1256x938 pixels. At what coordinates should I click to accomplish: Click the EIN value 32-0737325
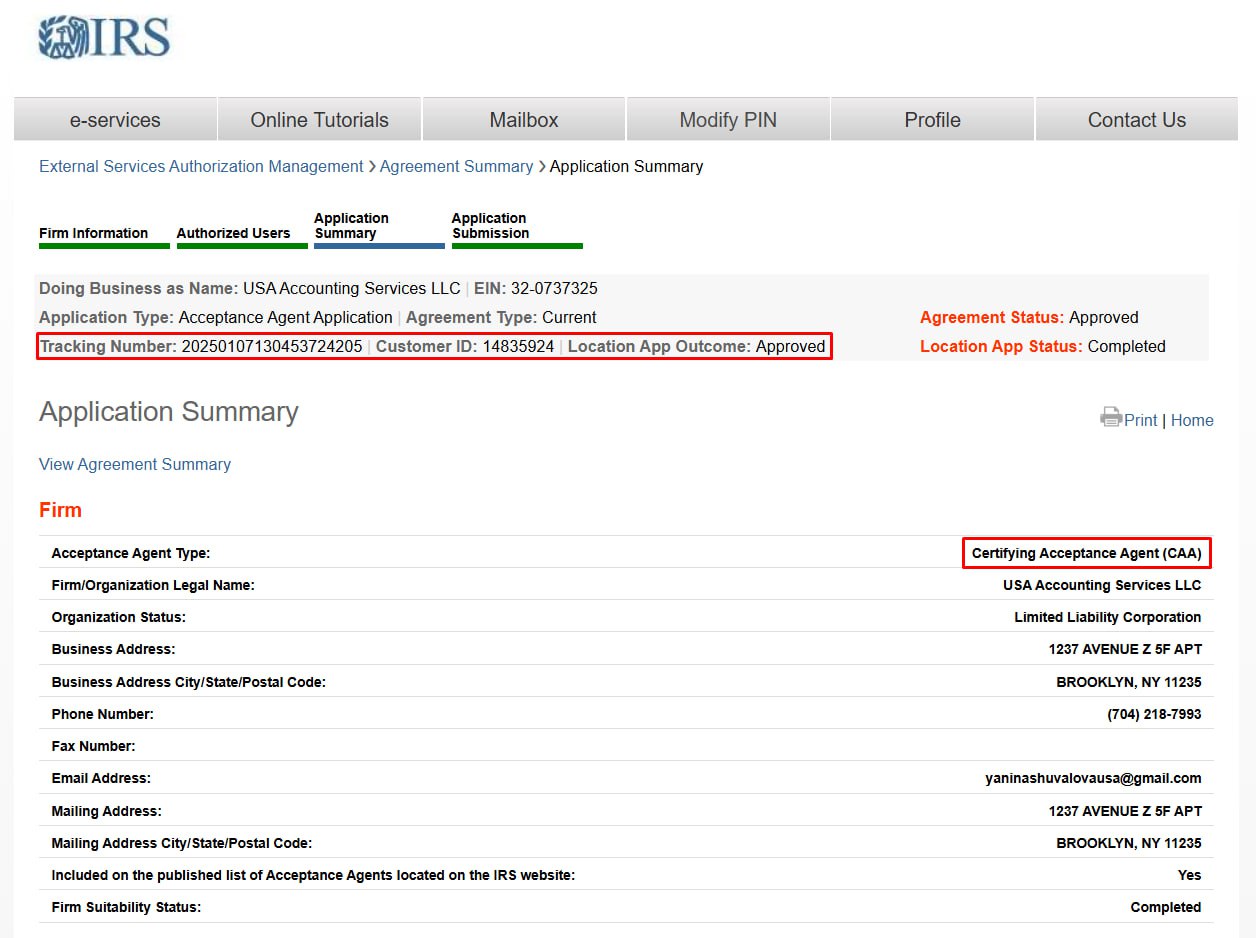(554, 288)
